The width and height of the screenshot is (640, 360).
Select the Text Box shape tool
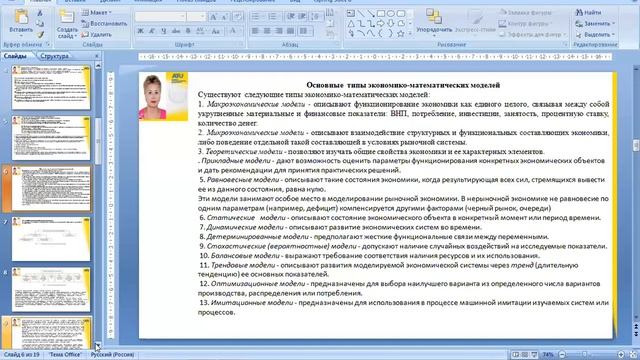(351, 13)
